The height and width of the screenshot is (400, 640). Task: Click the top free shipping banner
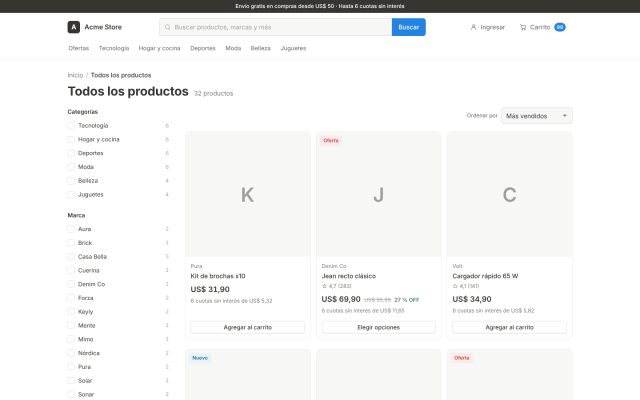[x=320, y=6]
